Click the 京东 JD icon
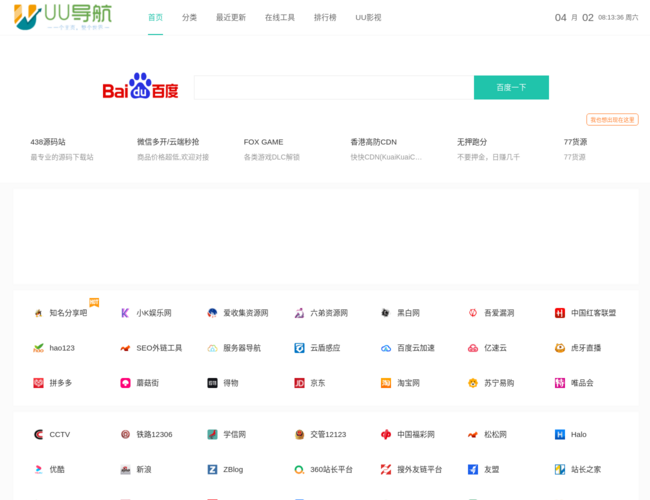 coord(299,383)
